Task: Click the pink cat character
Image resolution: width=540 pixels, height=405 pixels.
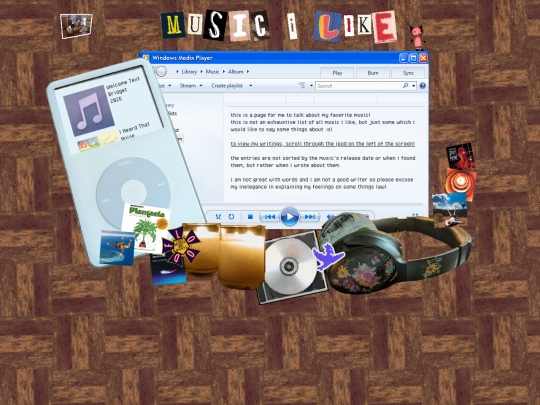Action: (417, 38)
